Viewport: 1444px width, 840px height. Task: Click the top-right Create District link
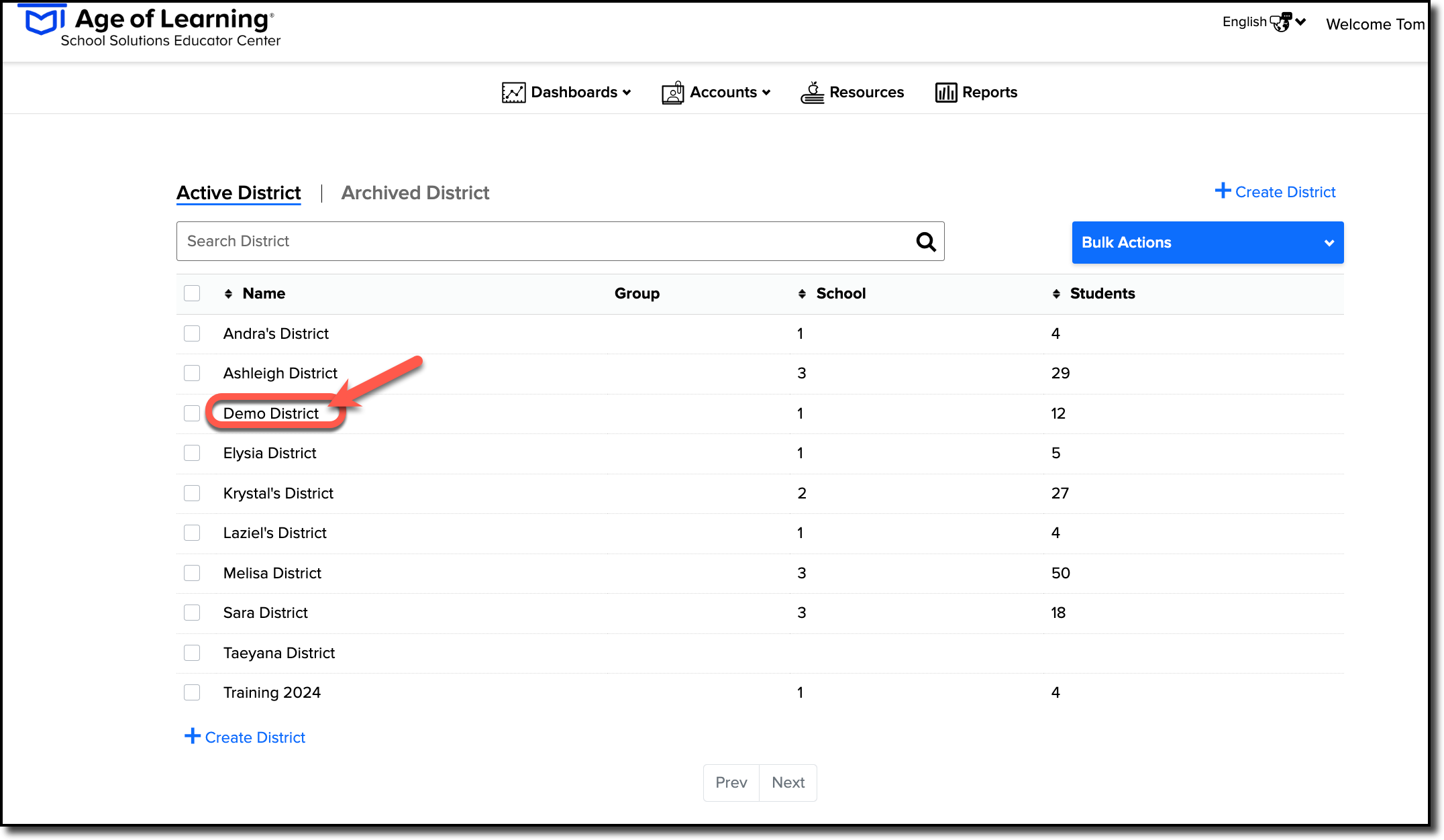(1275, 192)
